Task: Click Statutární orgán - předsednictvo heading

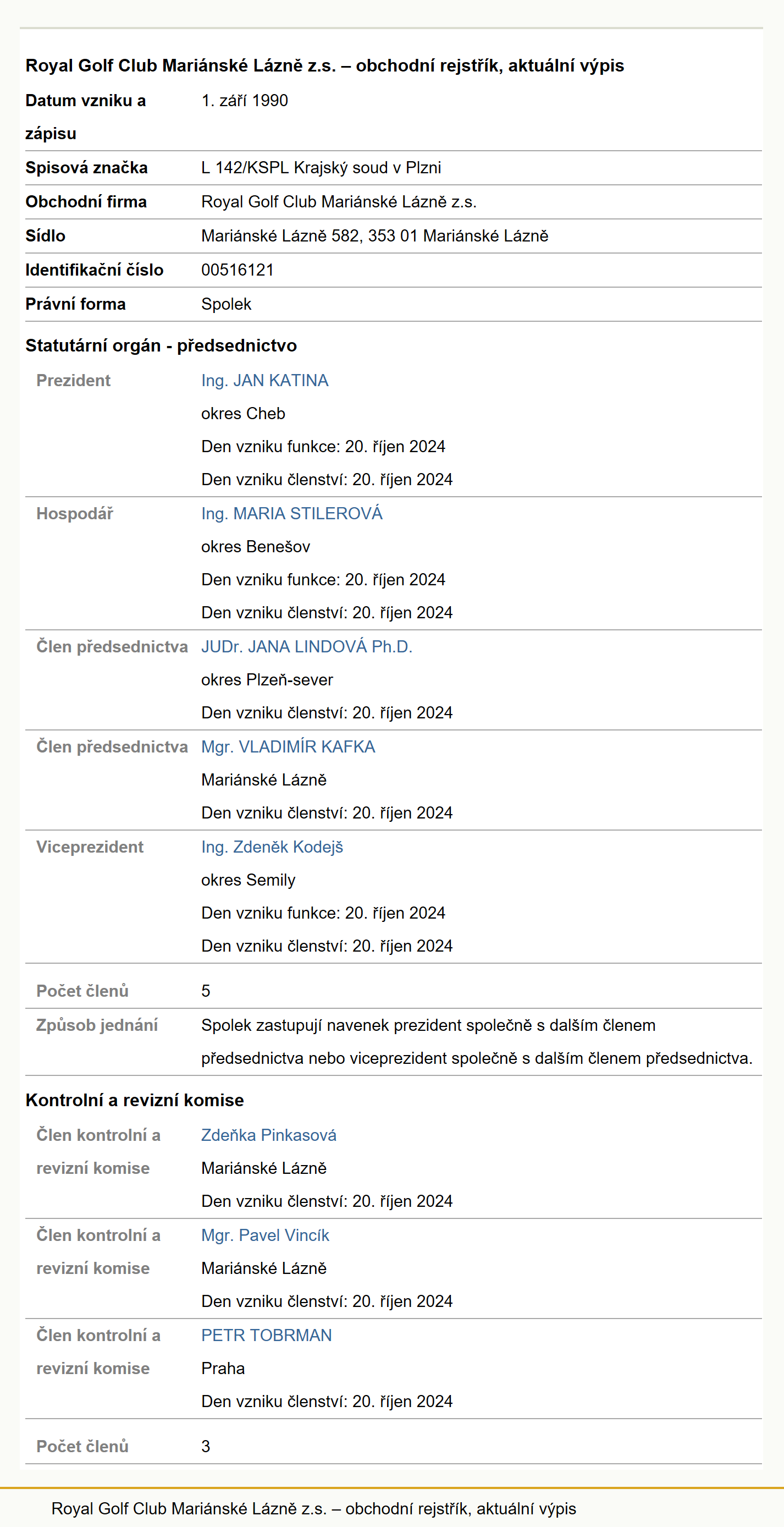Action: [161, 345]
